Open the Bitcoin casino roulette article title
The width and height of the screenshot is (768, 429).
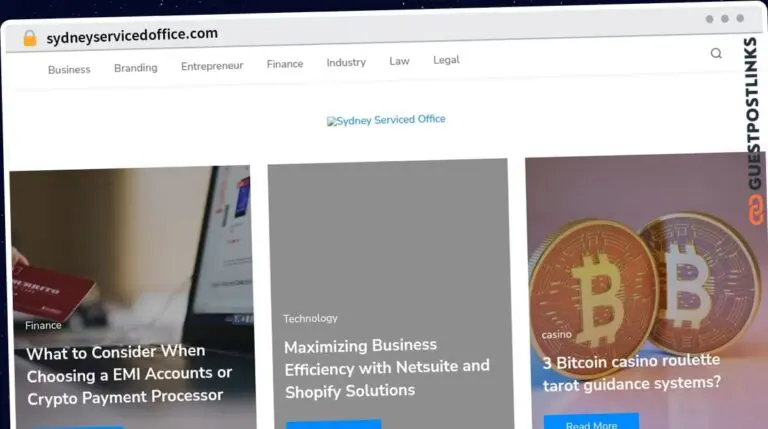point(631,373)
